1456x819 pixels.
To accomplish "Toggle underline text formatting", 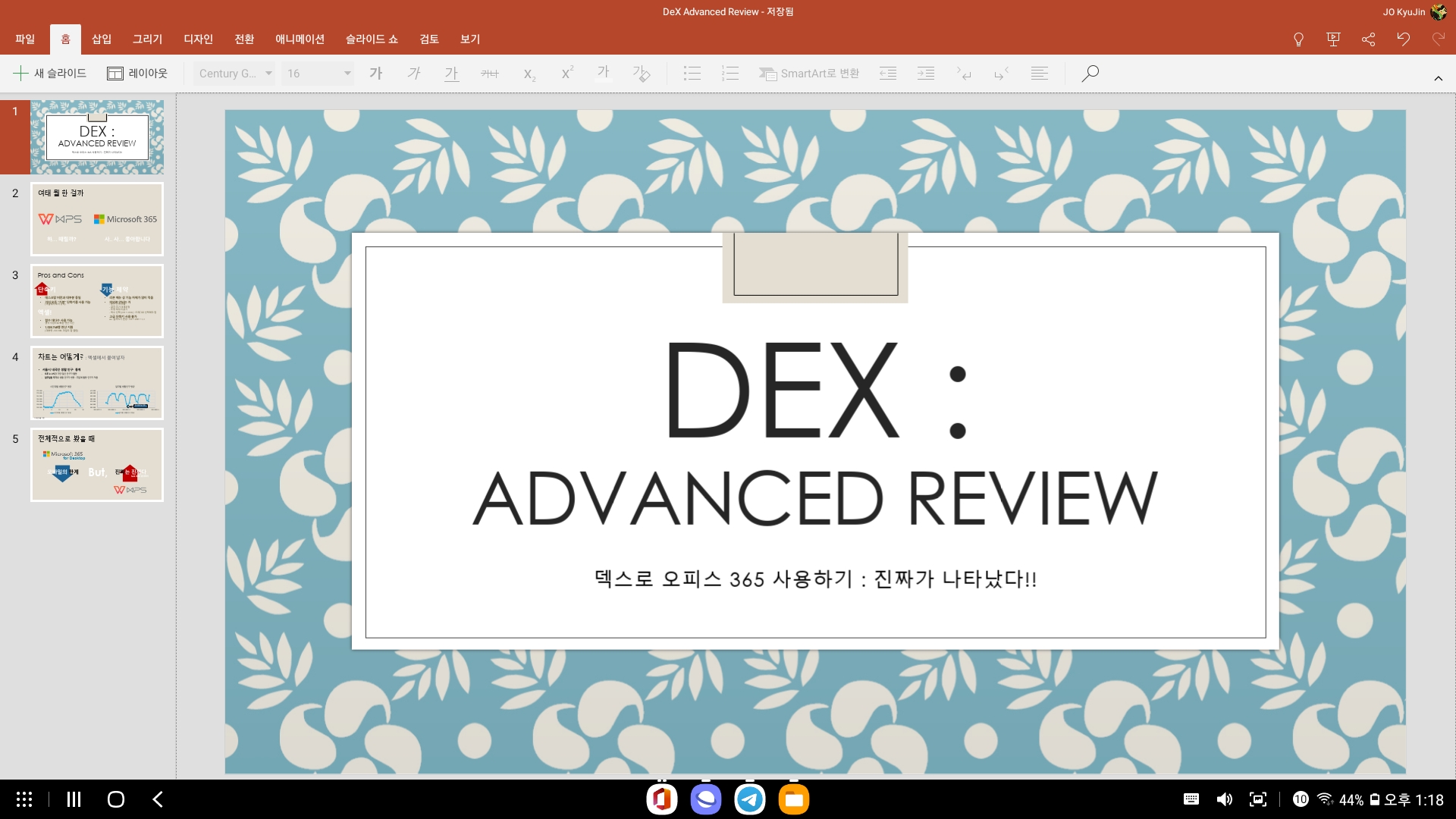I will tap(452, 74).
